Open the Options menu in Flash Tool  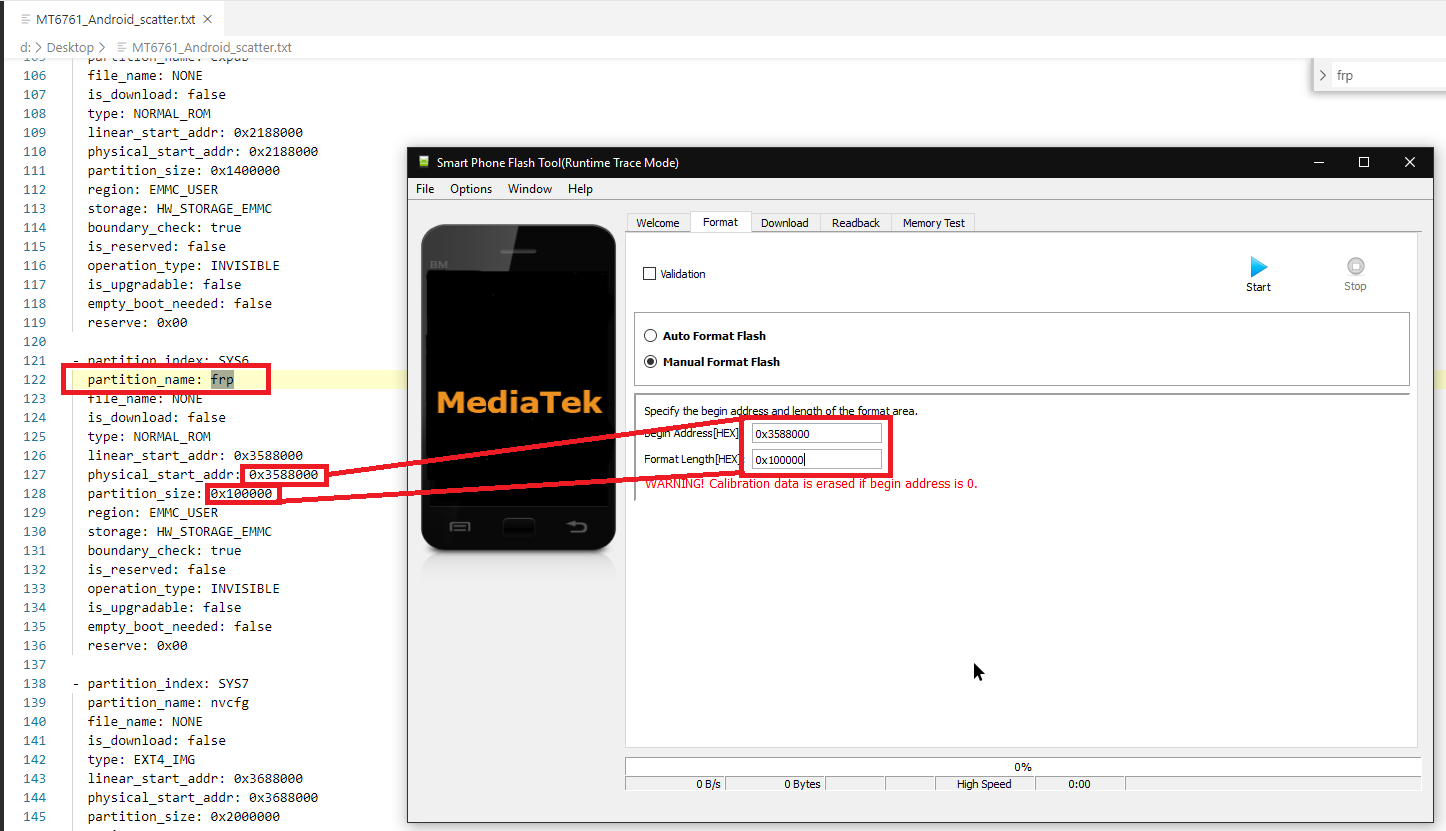pos(471,189)
